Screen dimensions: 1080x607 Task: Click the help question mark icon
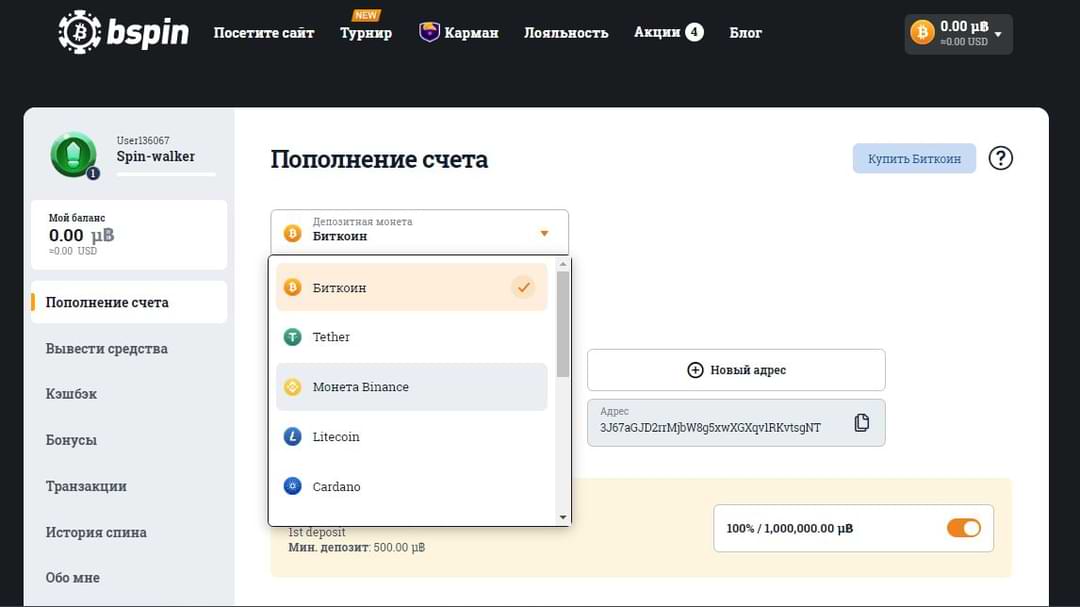(x=1000, y=158)
